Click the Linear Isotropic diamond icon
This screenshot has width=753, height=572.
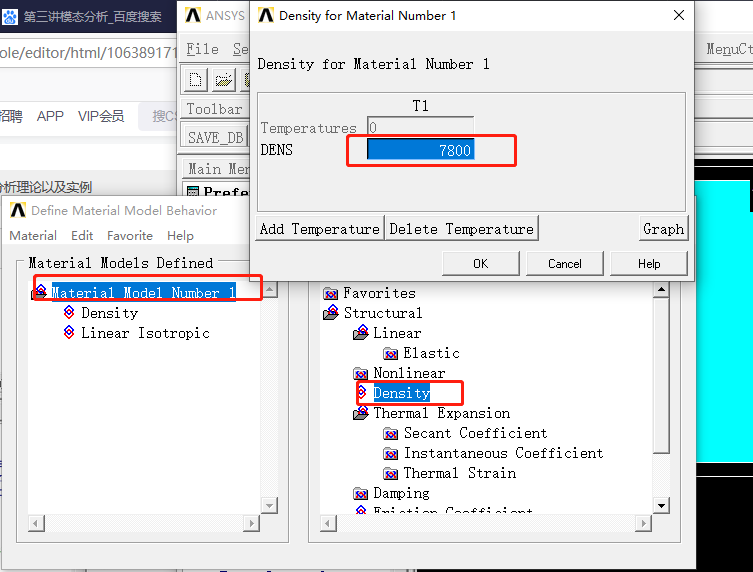[69, 333]
